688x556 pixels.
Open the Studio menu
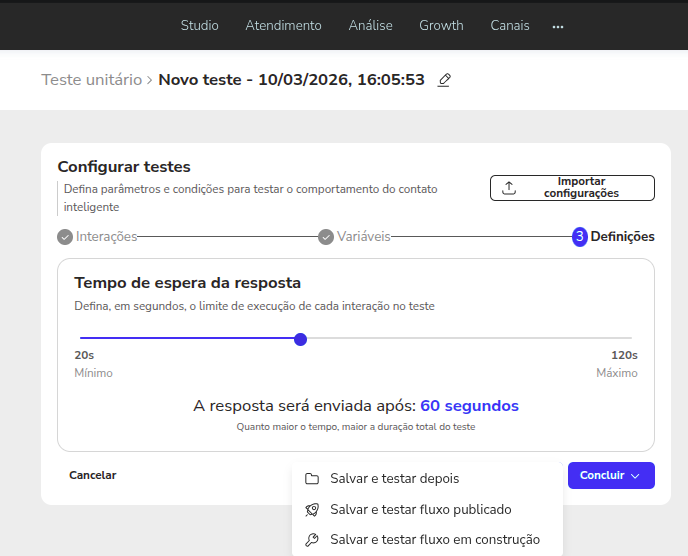coord(199,25)
